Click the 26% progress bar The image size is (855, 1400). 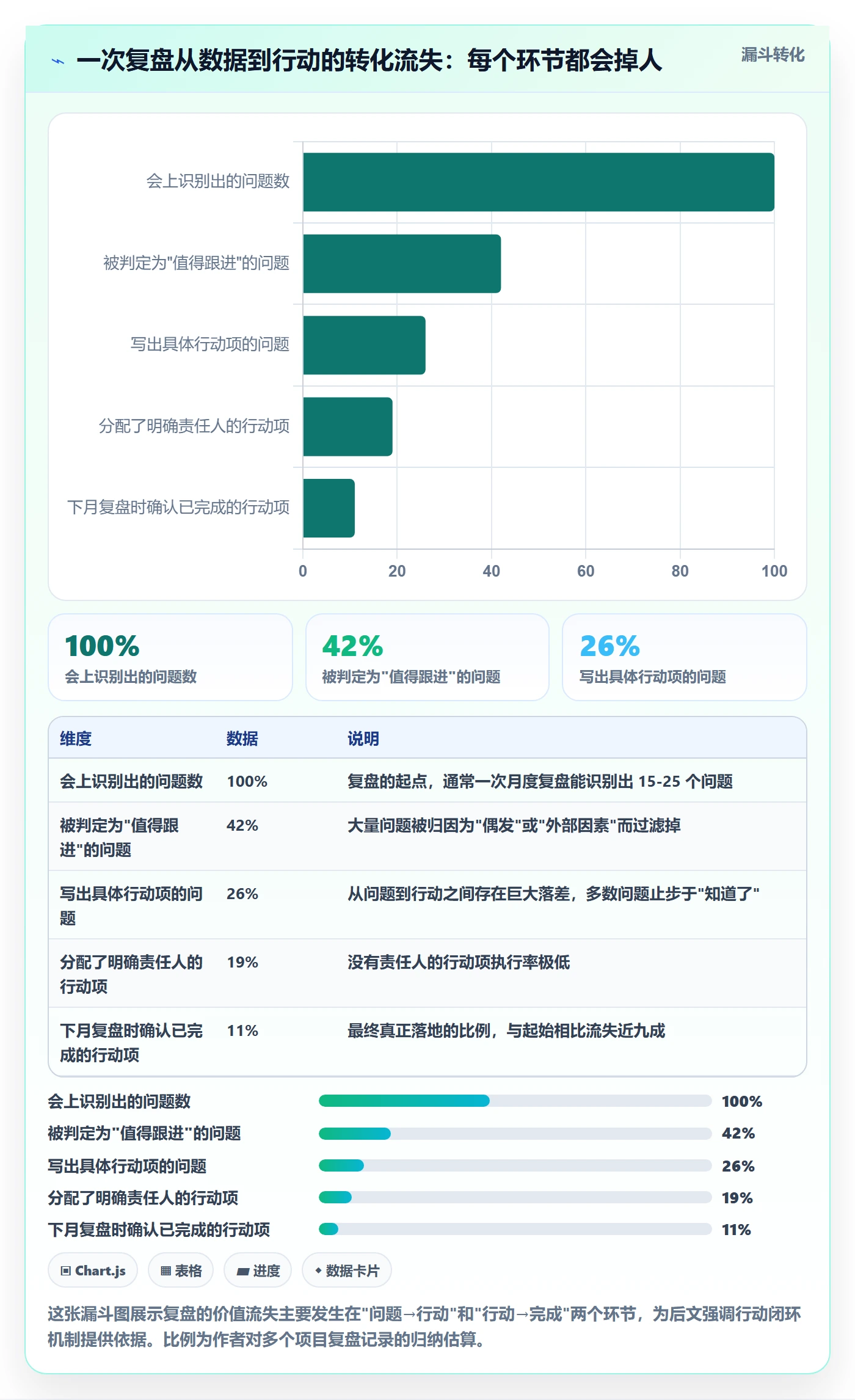(x=515, y=1165)
